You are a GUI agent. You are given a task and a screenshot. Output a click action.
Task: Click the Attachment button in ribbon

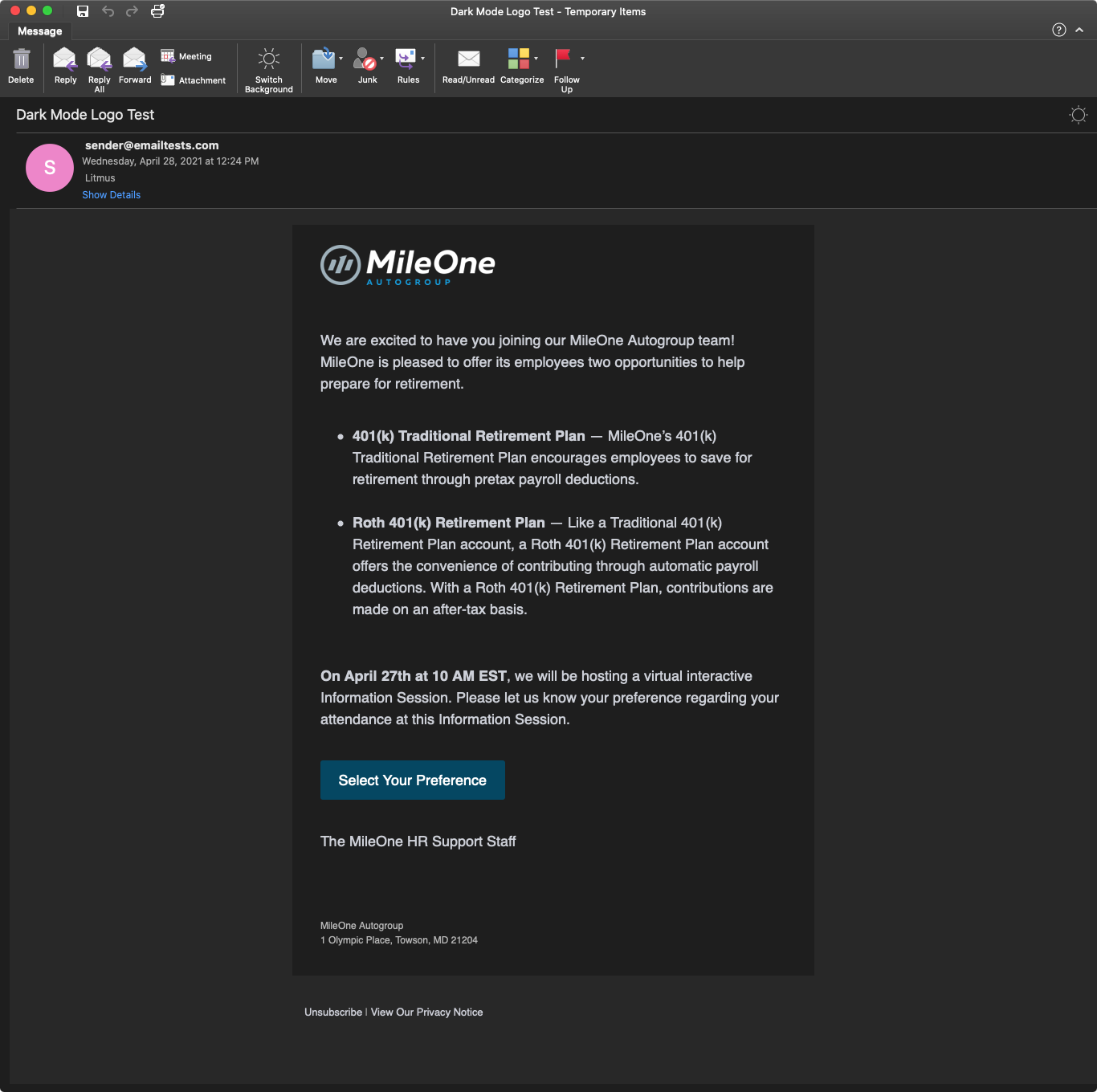click(x=193, y=80)
